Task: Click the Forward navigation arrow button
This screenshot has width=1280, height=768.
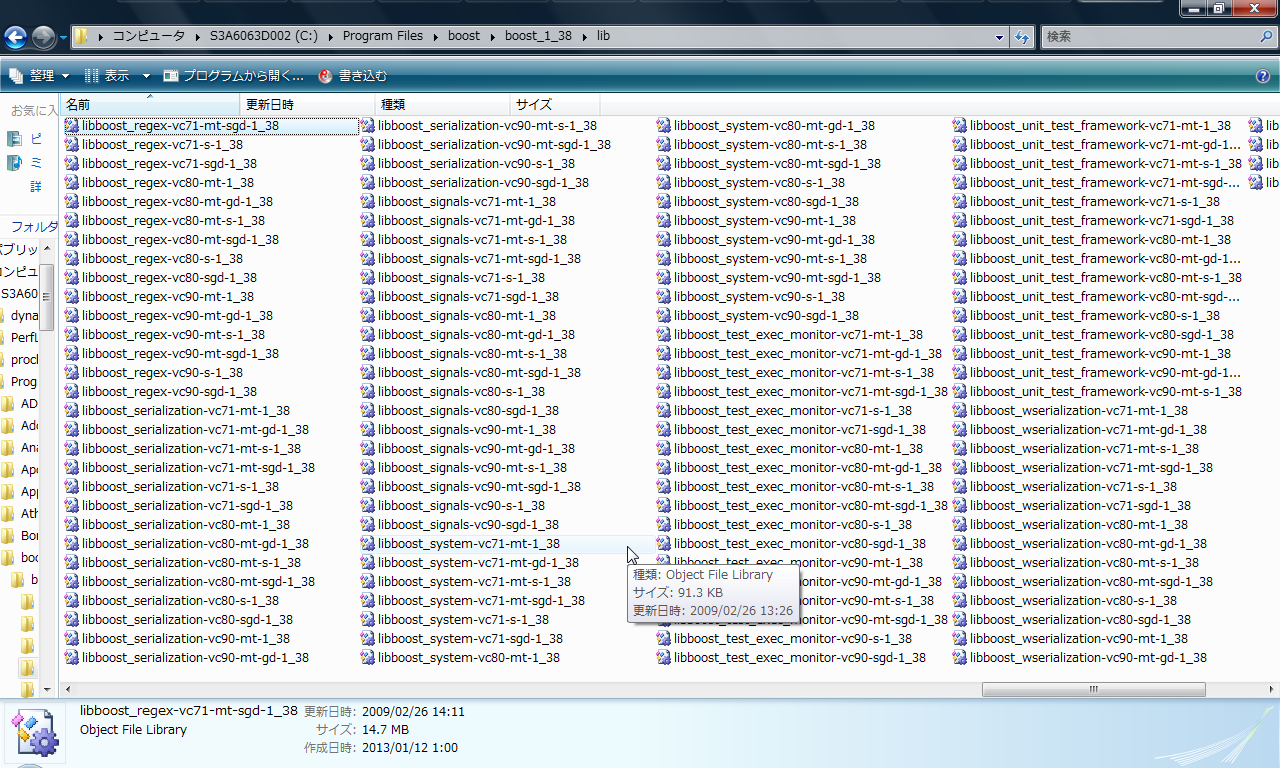Action: (43, 38)
